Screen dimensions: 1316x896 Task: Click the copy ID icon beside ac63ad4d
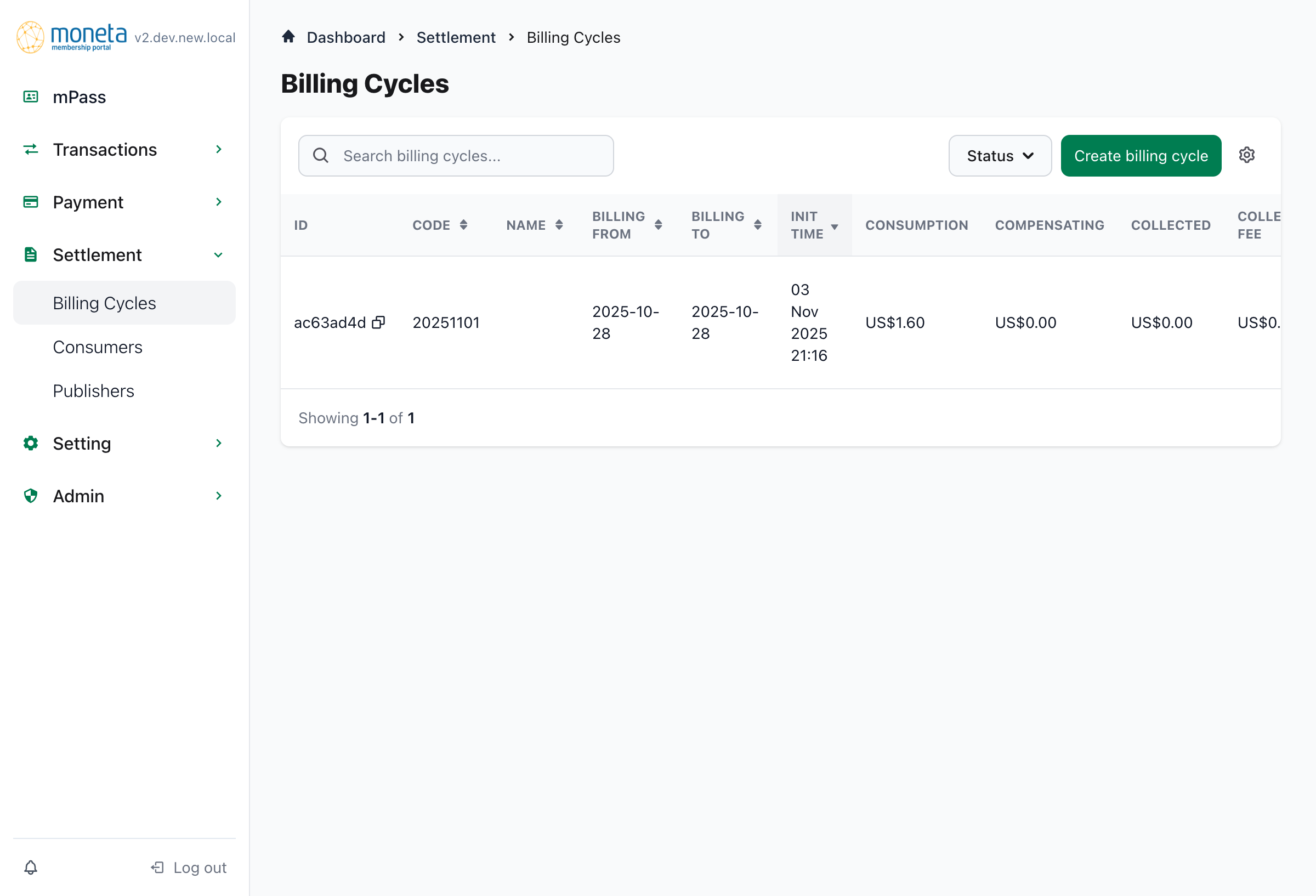378,322
